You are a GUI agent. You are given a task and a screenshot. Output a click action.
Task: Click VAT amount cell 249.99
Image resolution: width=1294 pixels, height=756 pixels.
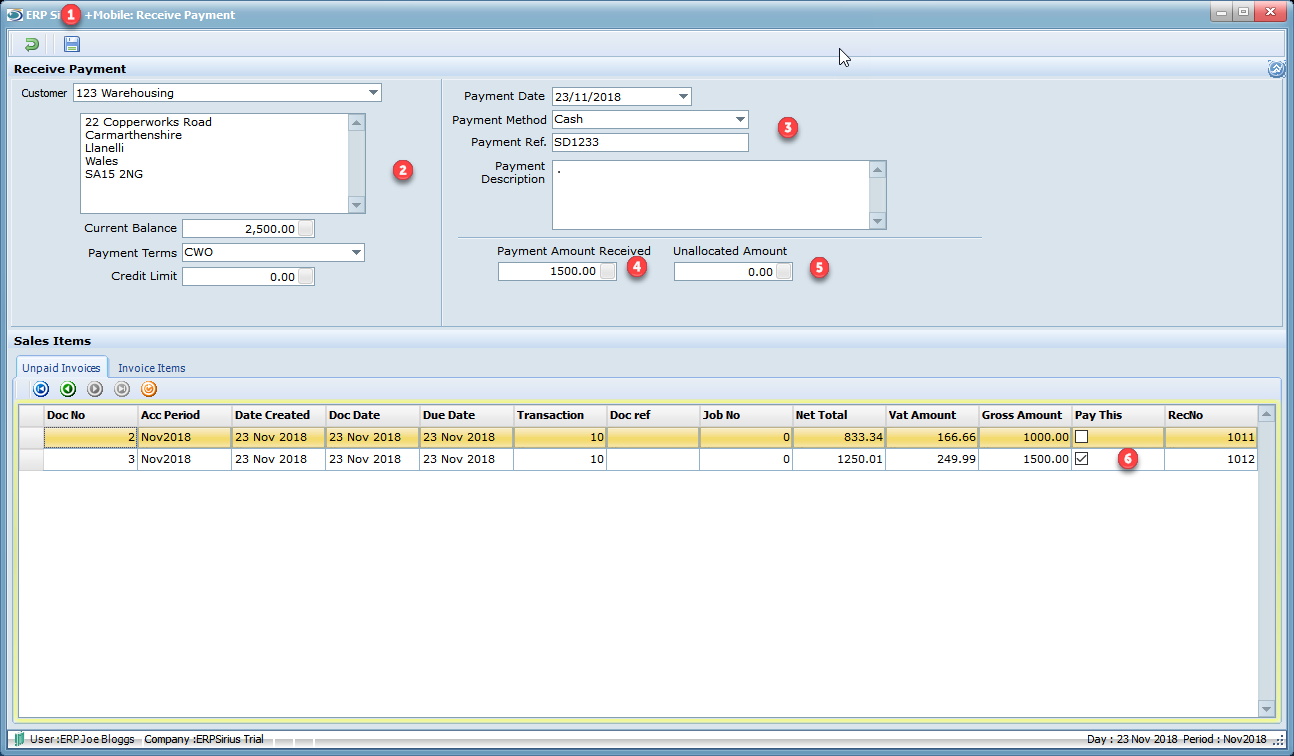click(x=932, y=459)
